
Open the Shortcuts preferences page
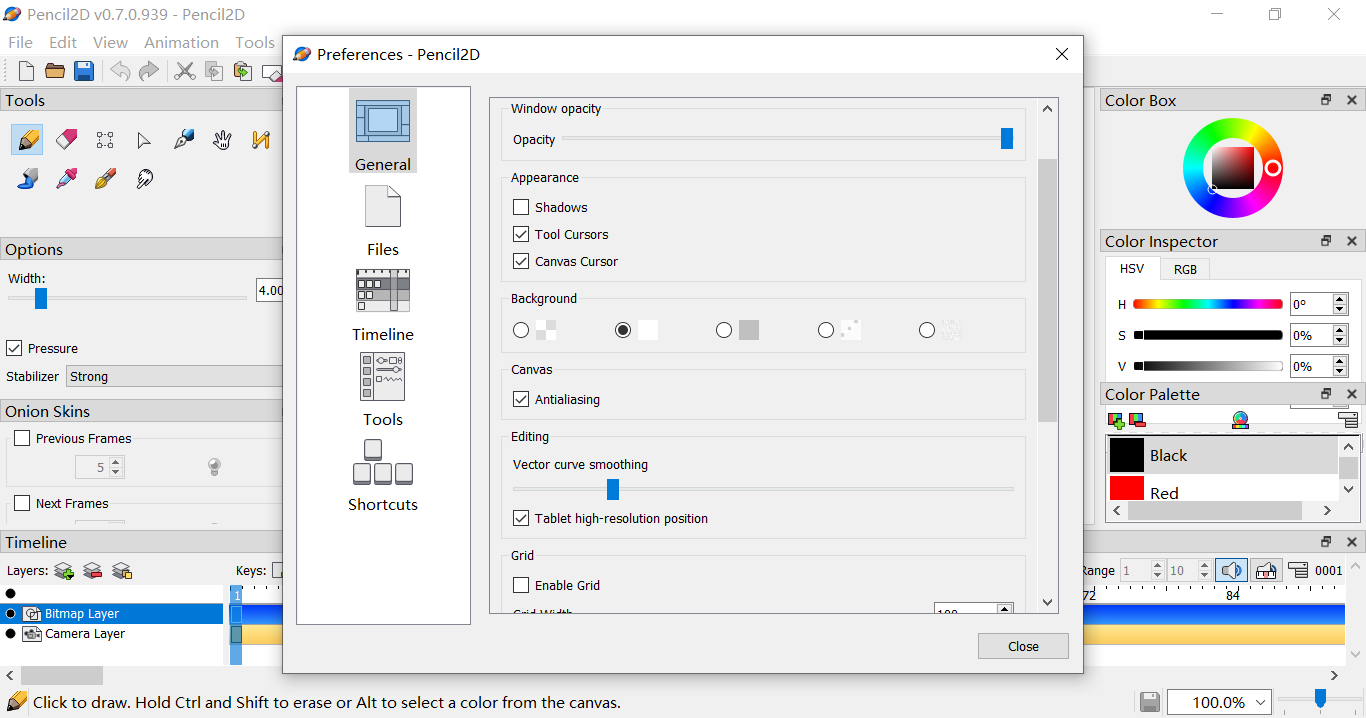[x=383, y=476]
